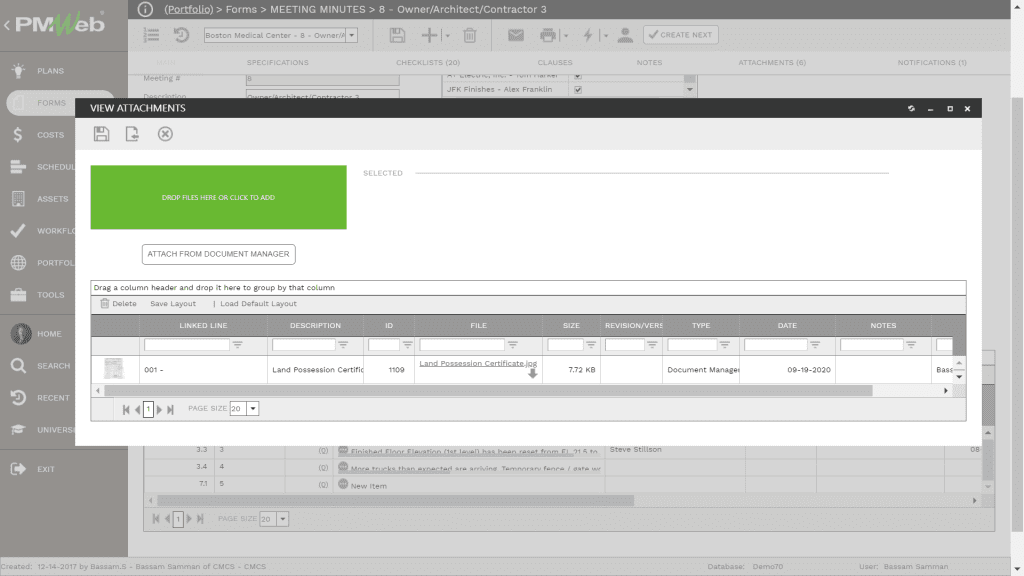
Task: Click the background grid horizontal scrollbar
Action: tap(396, 500)
